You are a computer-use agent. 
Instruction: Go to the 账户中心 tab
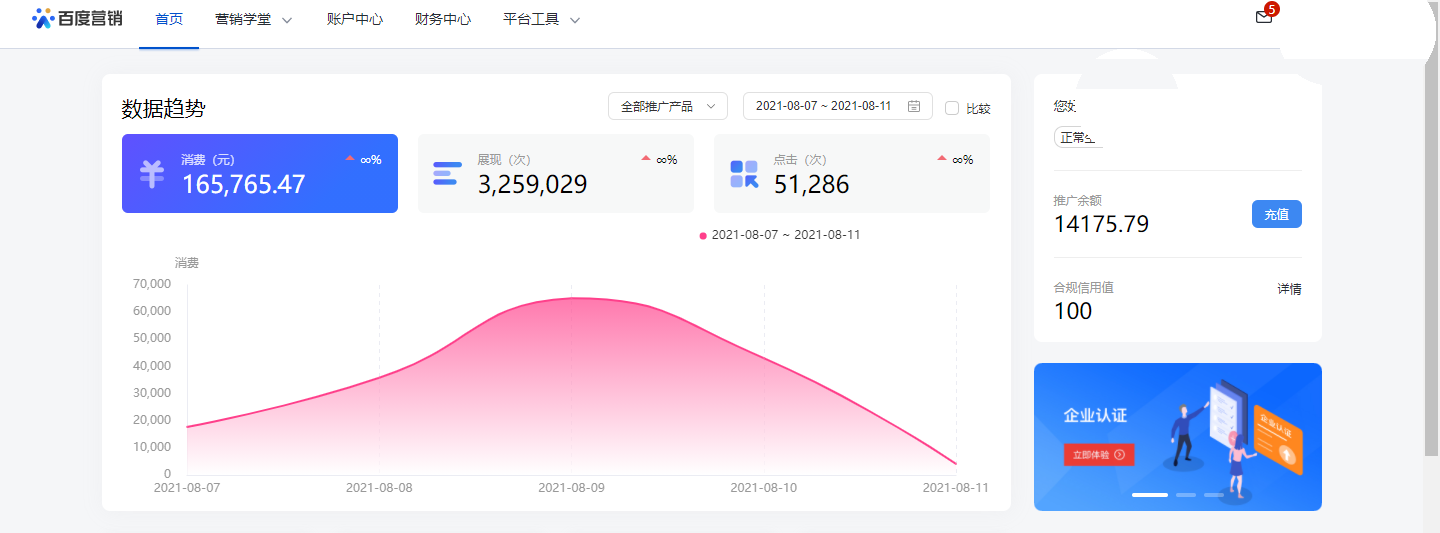tap(354, 19)
